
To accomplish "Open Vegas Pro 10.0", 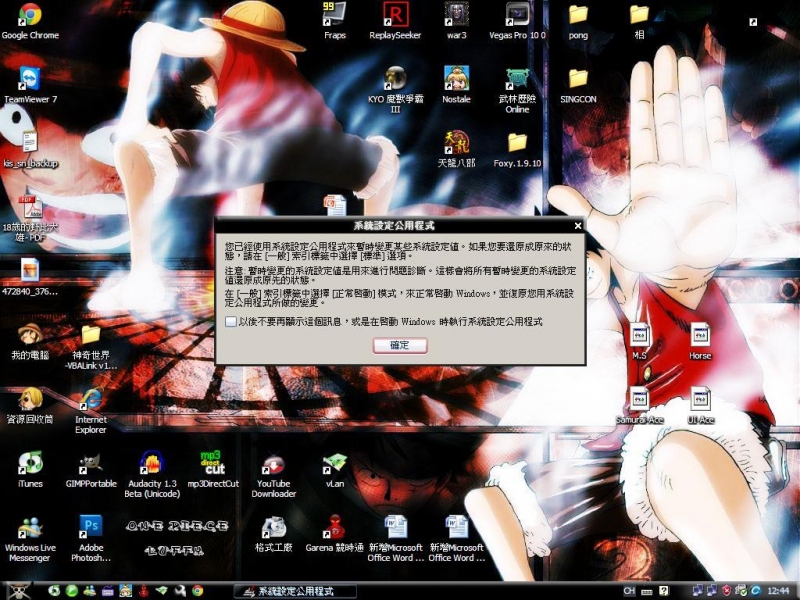I will (516, 15).
